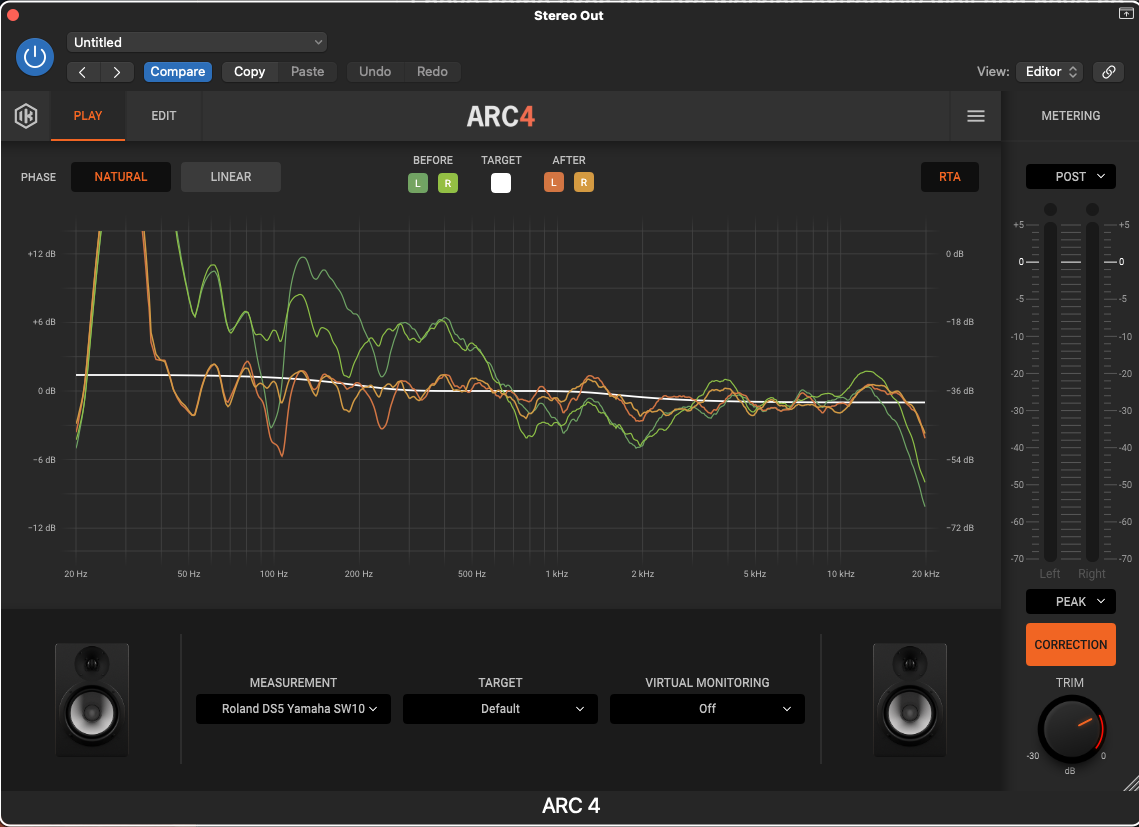Click the ARC 4 footer title
Viewport: 1139px width, 827px height.
click(571, 806)
